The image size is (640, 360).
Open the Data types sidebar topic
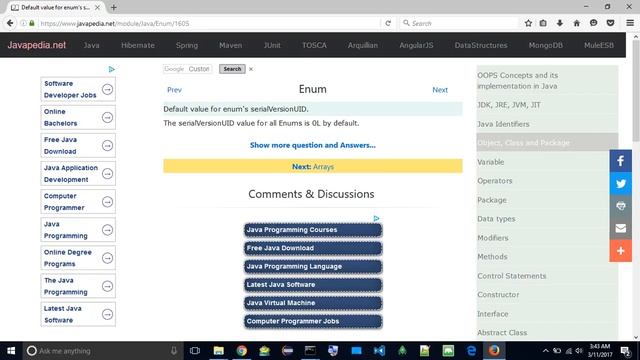pyautogui.click(x=547, y=219)
